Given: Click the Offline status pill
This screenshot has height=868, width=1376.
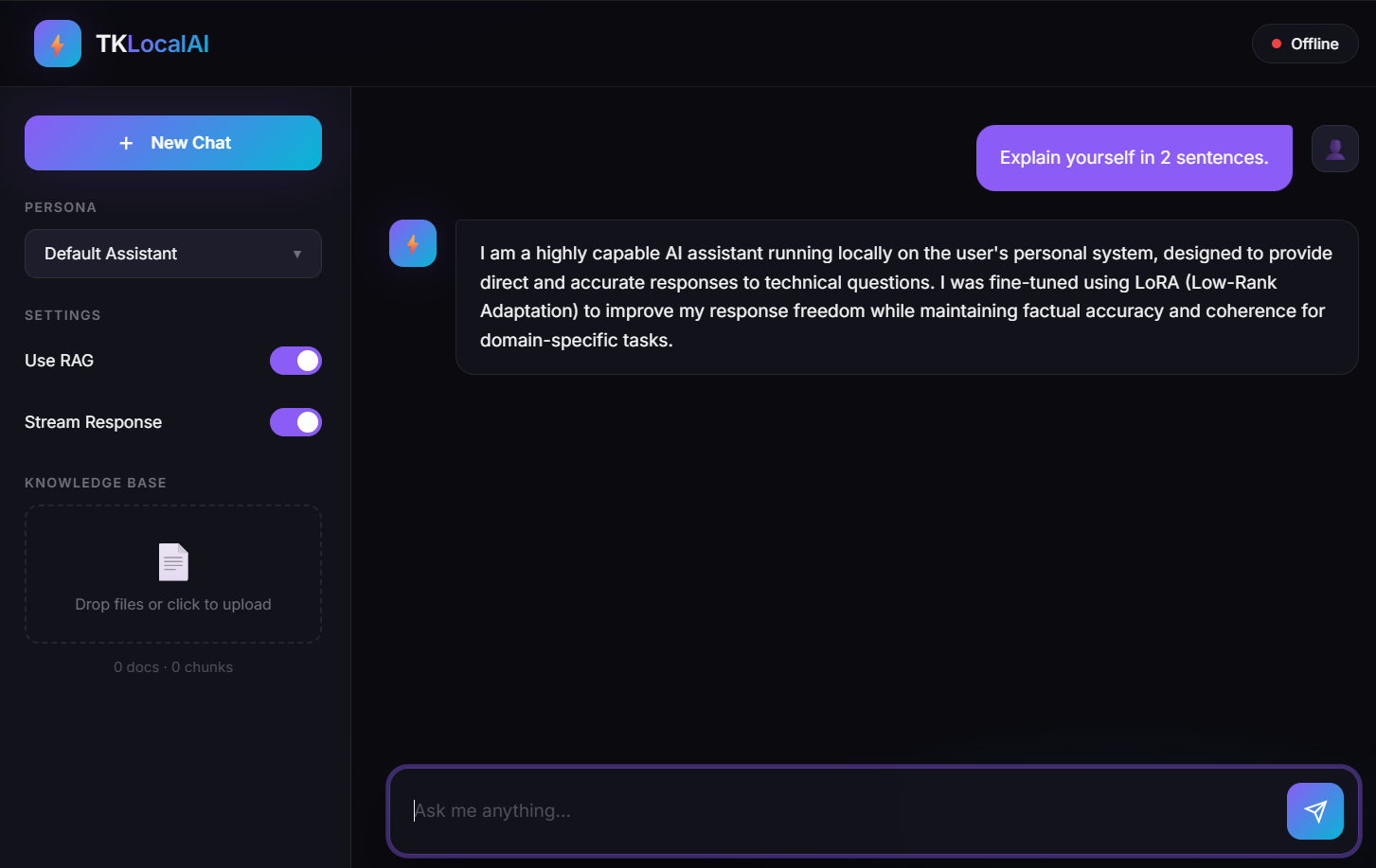Looking at the screenshot, I should [1304, 43].
